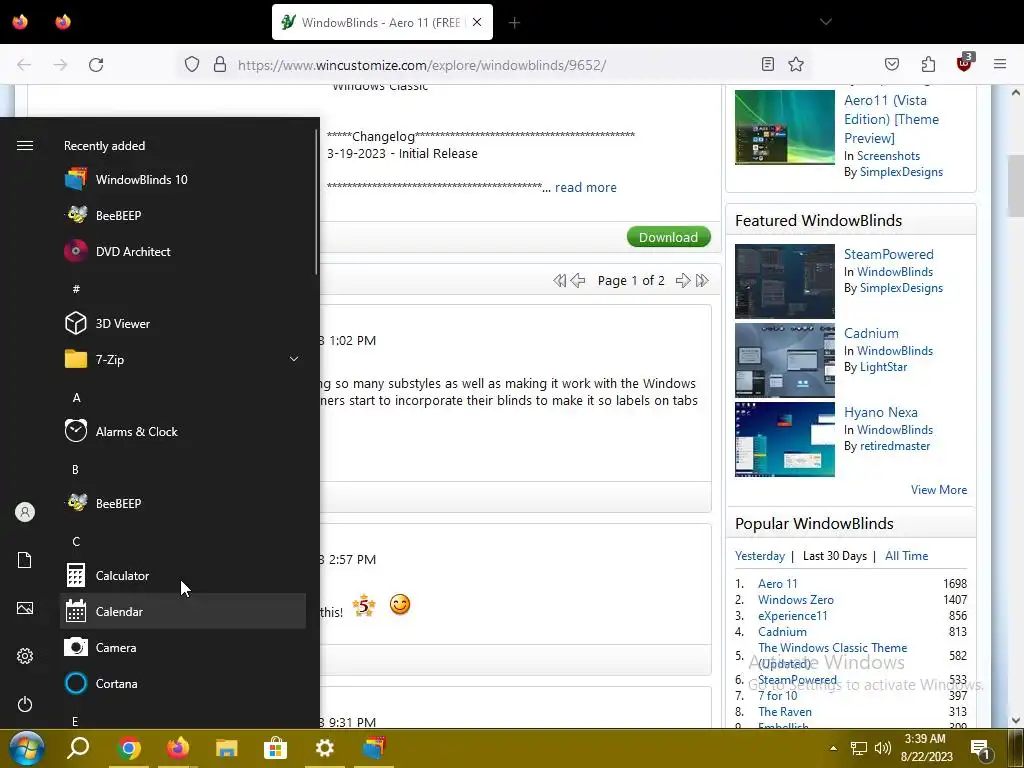Go to next comments page arrow
The width and height of the screenshot is (1024, 768).
(682, 281)
